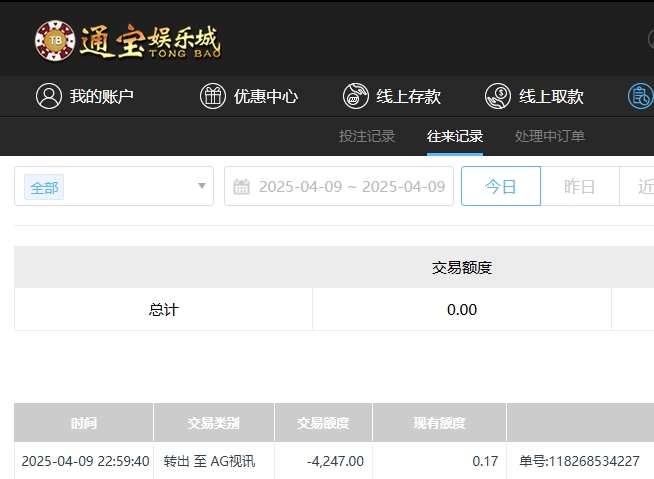654x479 pixels.
Task: Open the date range 2025-04-09 picker field
Action: click(x=339, y=186)
